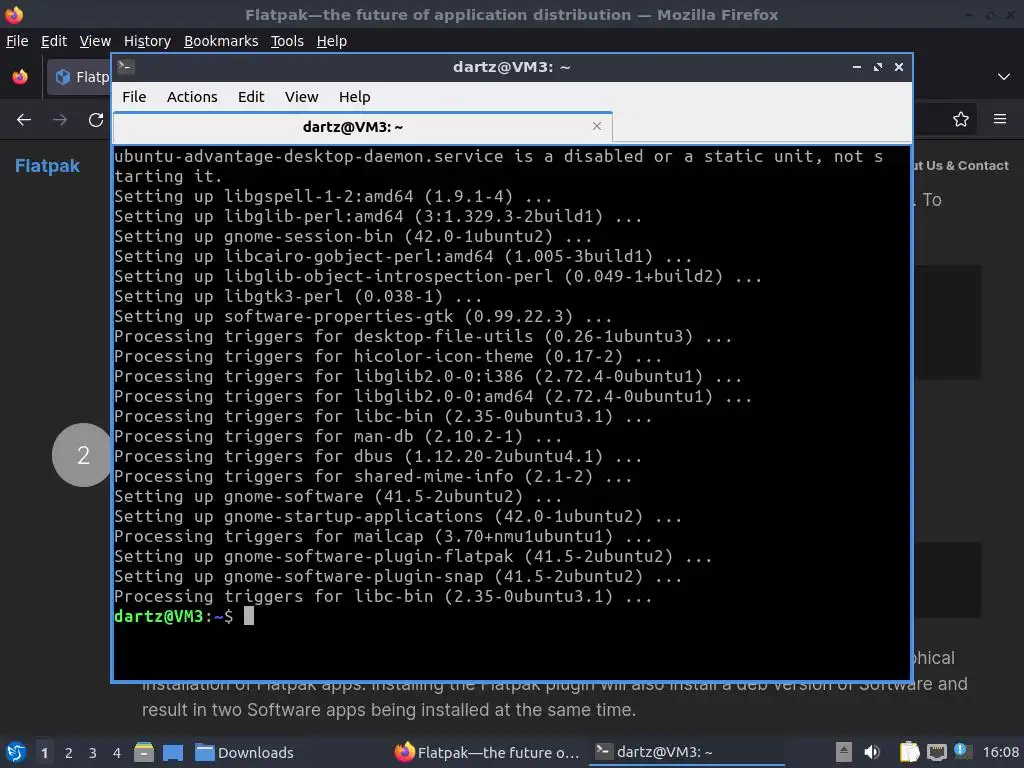
Task: Click the 'Processing triggers for man-db' line
Action: click(338, 437)
